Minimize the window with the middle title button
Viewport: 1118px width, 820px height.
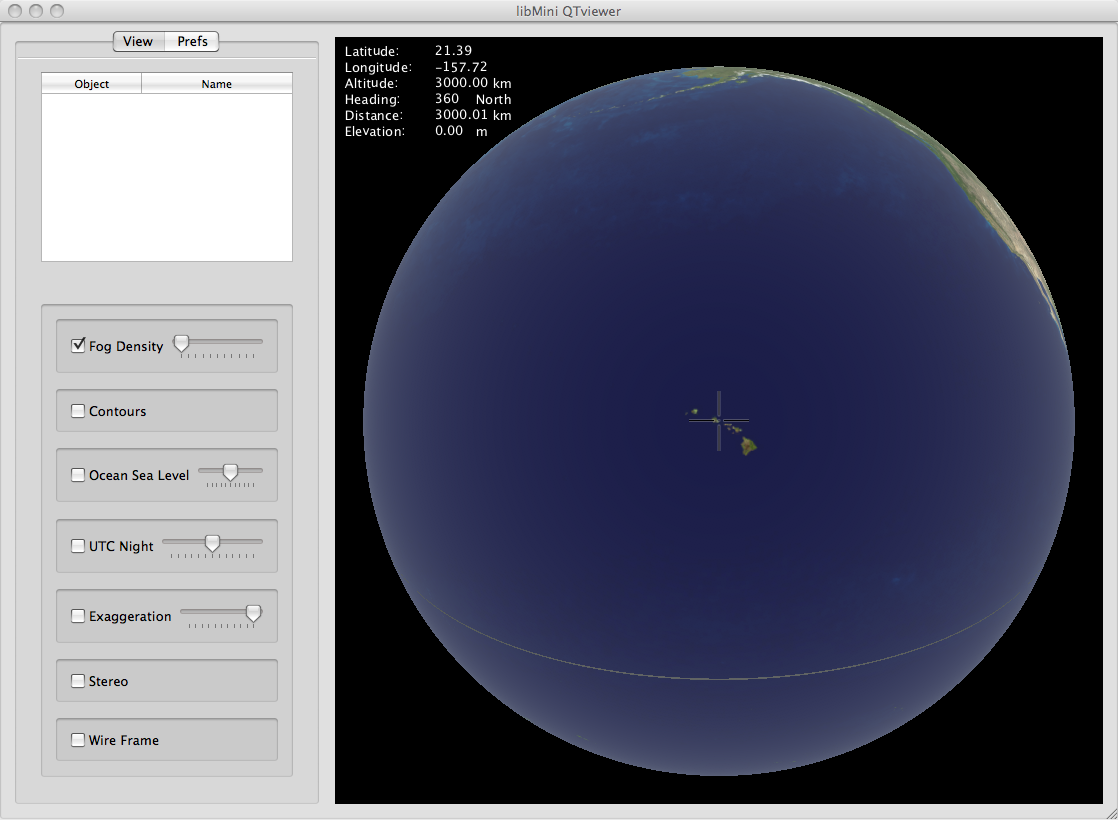click(36, 11)
